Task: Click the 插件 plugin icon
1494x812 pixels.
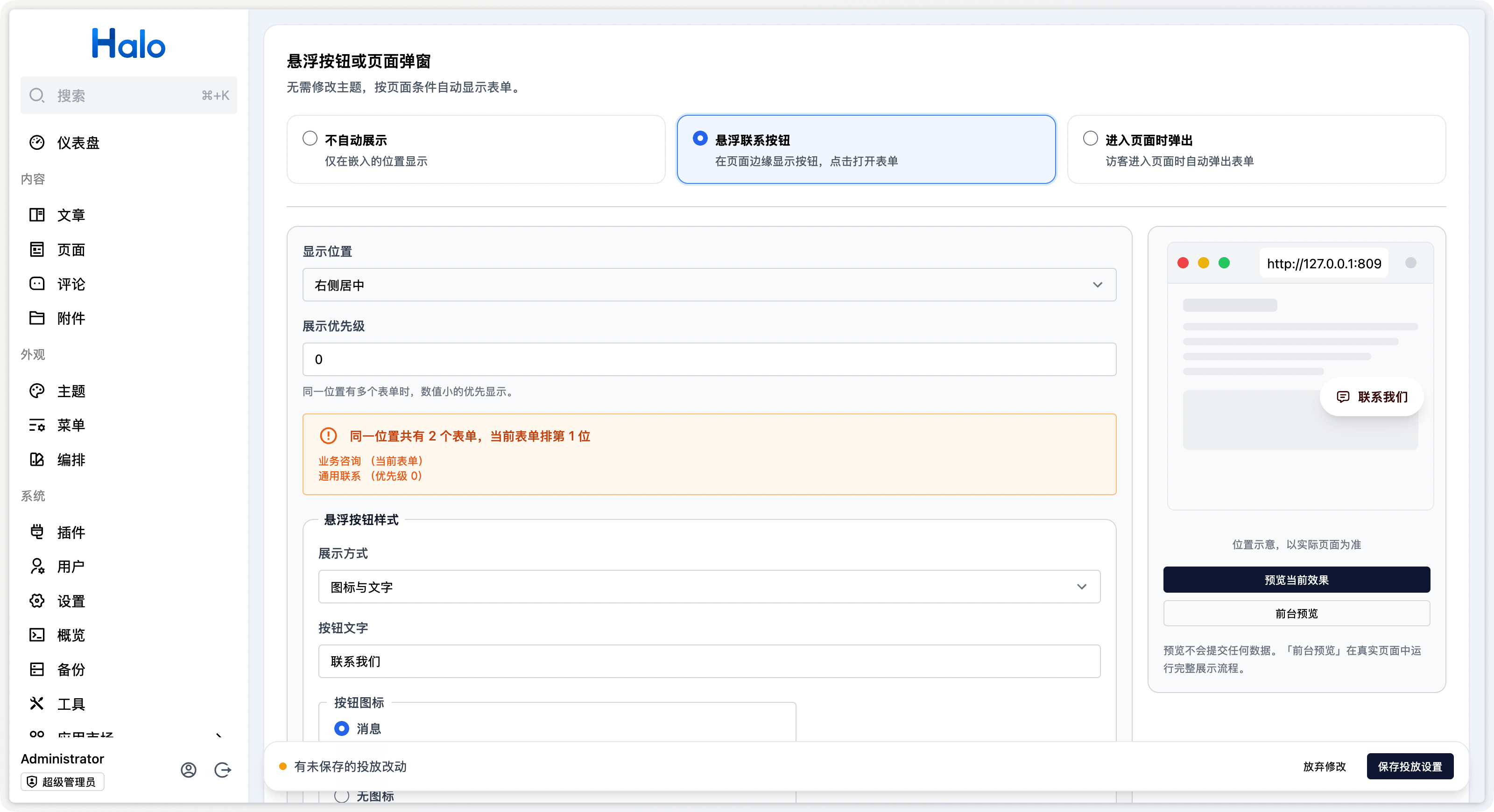Action: [37, 532]
